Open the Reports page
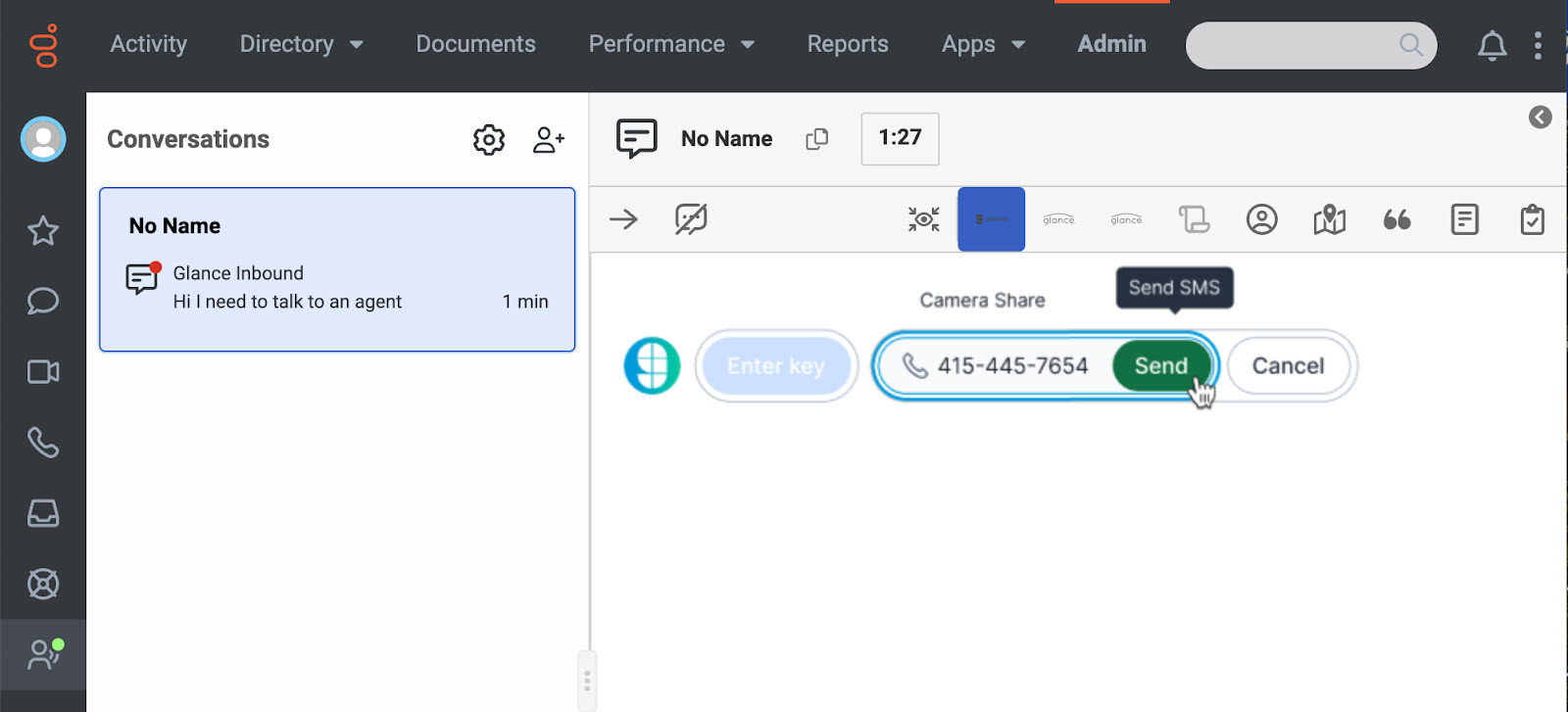This screenshot has width=1568, height=712. point(847,44)
